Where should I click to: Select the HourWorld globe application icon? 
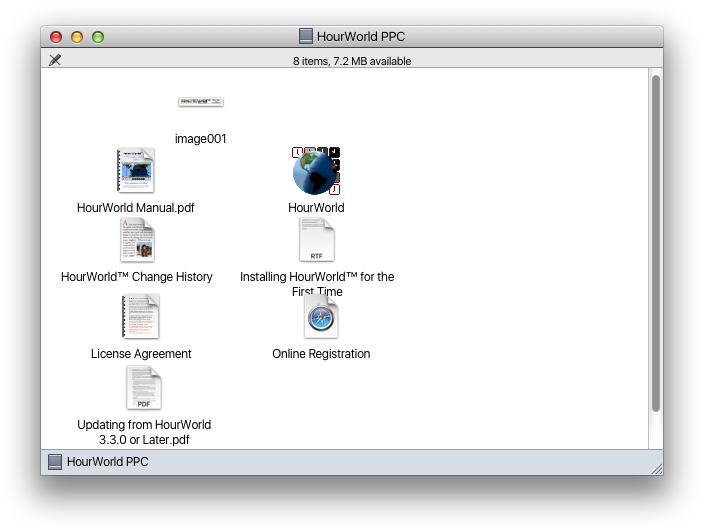pos(316,171)
